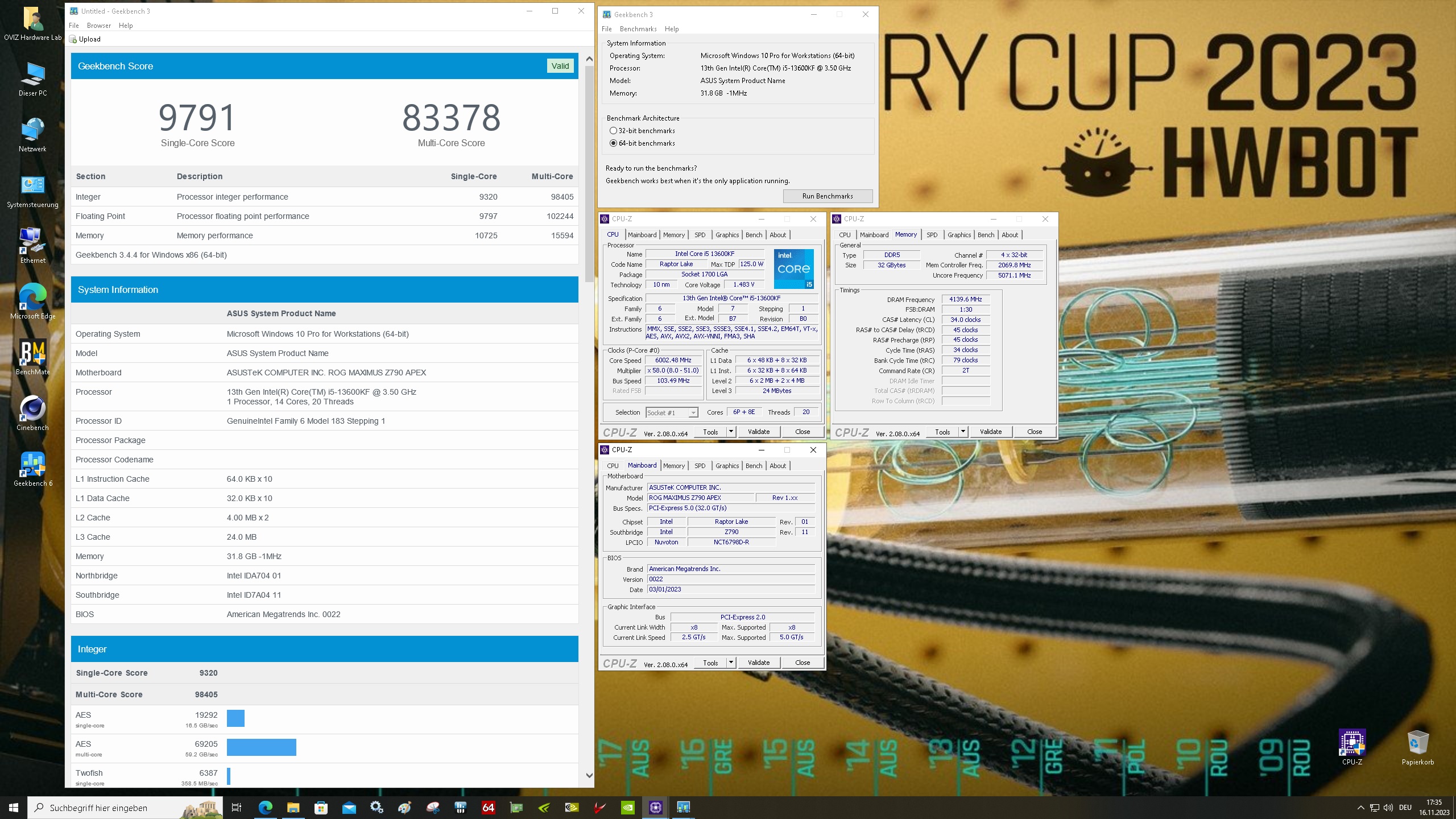
Task: Switch to CPU-Z via taskbar icon
Action: pyautogui.click(x=655, y=808)
